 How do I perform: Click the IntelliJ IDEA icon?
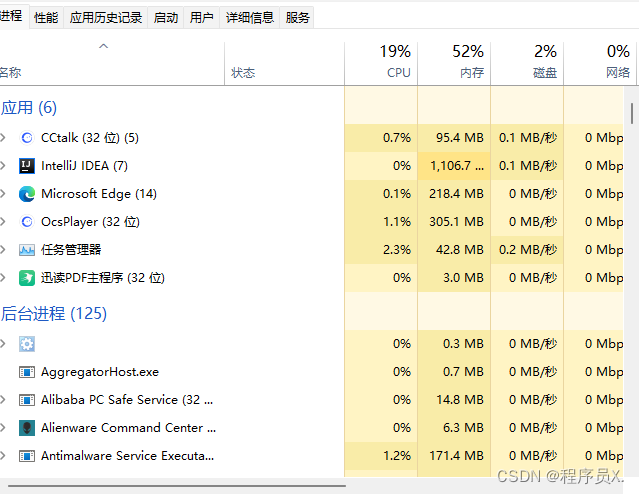(27, 166)
